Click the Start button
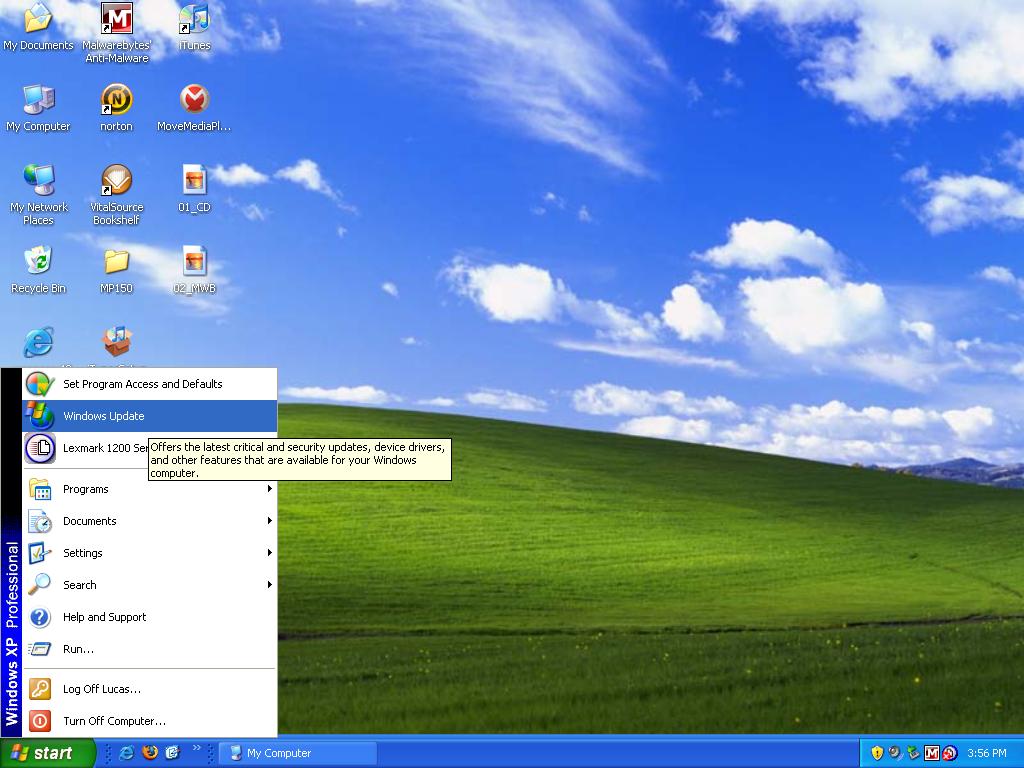 point(47,753)
